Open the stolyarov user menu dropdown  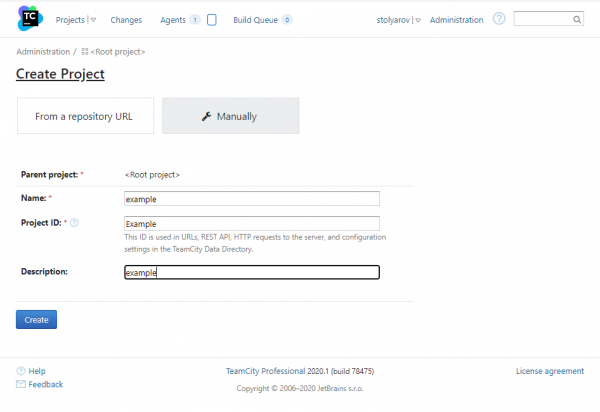coord(418,20)
